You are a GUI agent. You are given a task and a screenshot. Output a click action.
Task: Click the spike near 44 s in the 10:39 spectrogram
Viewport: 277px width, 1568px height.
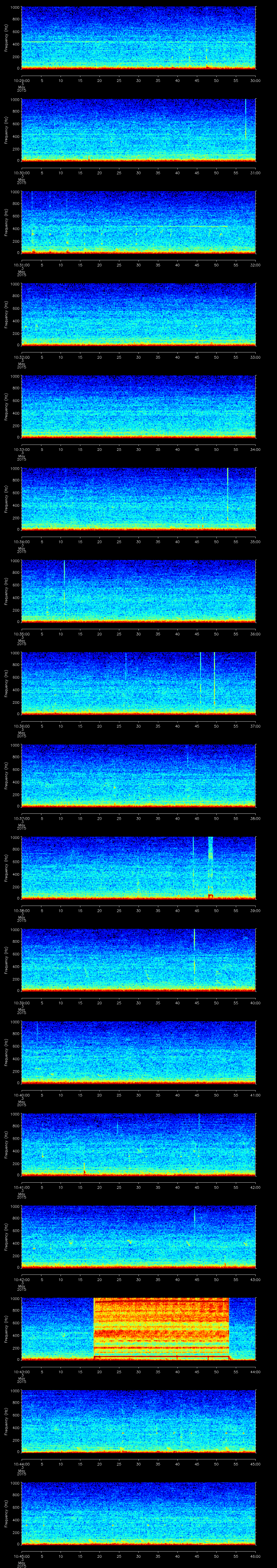coord(194,956)
